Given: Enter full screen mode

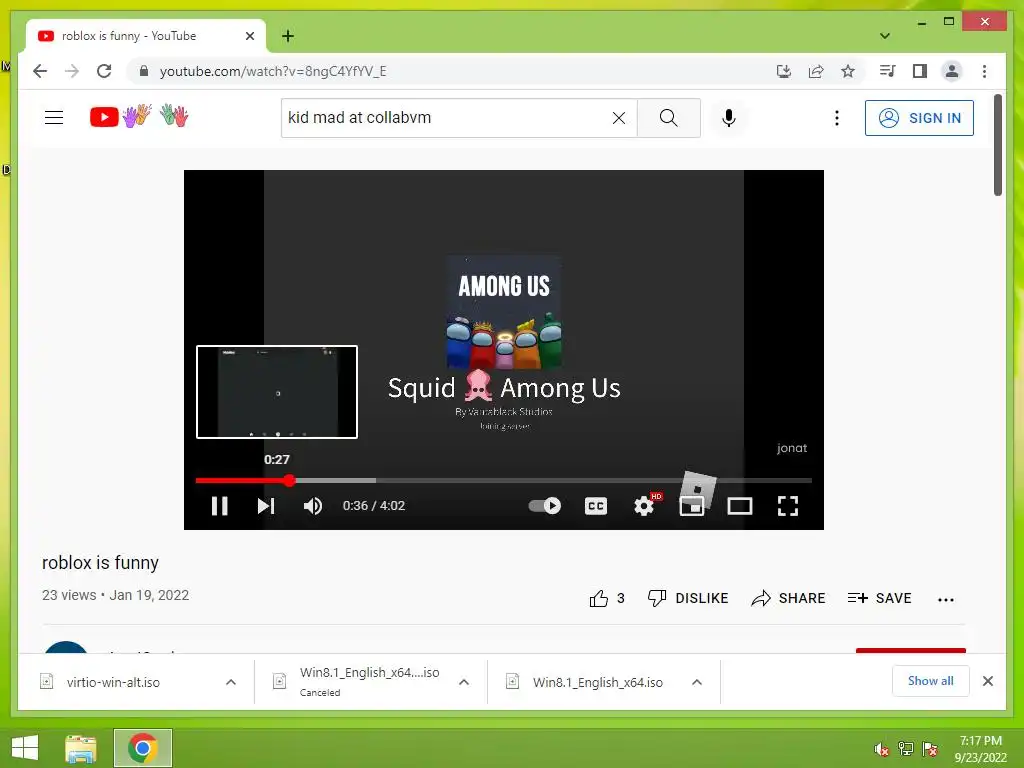Looking at the screenshot, I should (788, 506).
